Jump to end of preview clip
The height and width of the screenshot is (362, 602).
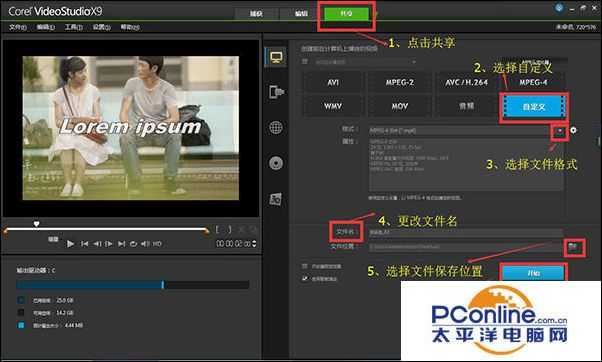121,244
